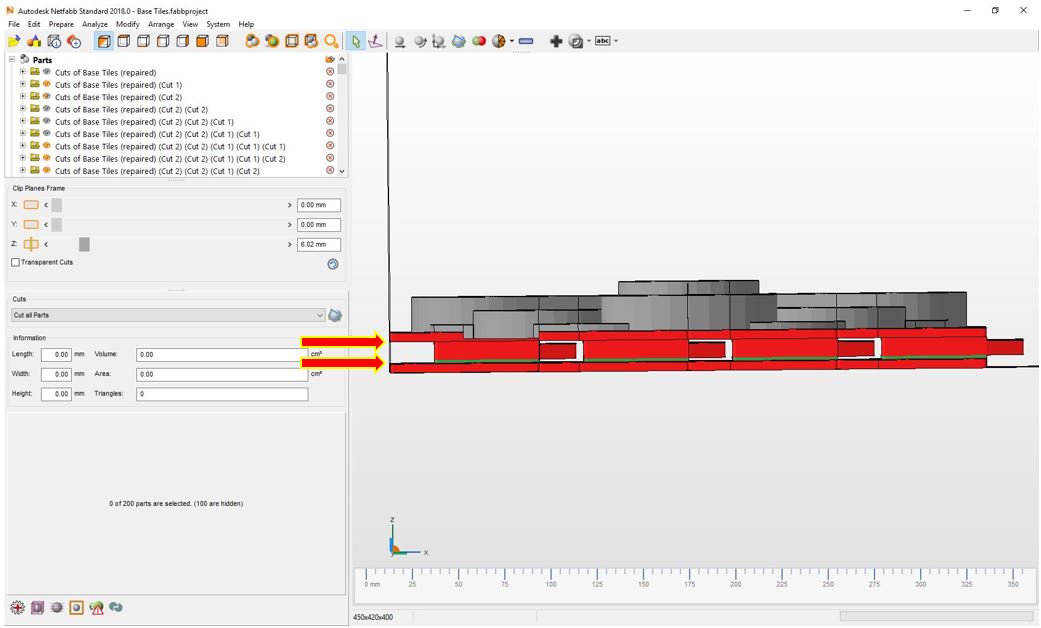Click the refresh arrows icon at bottom left
1041x628 pixels.
[116, 607]
